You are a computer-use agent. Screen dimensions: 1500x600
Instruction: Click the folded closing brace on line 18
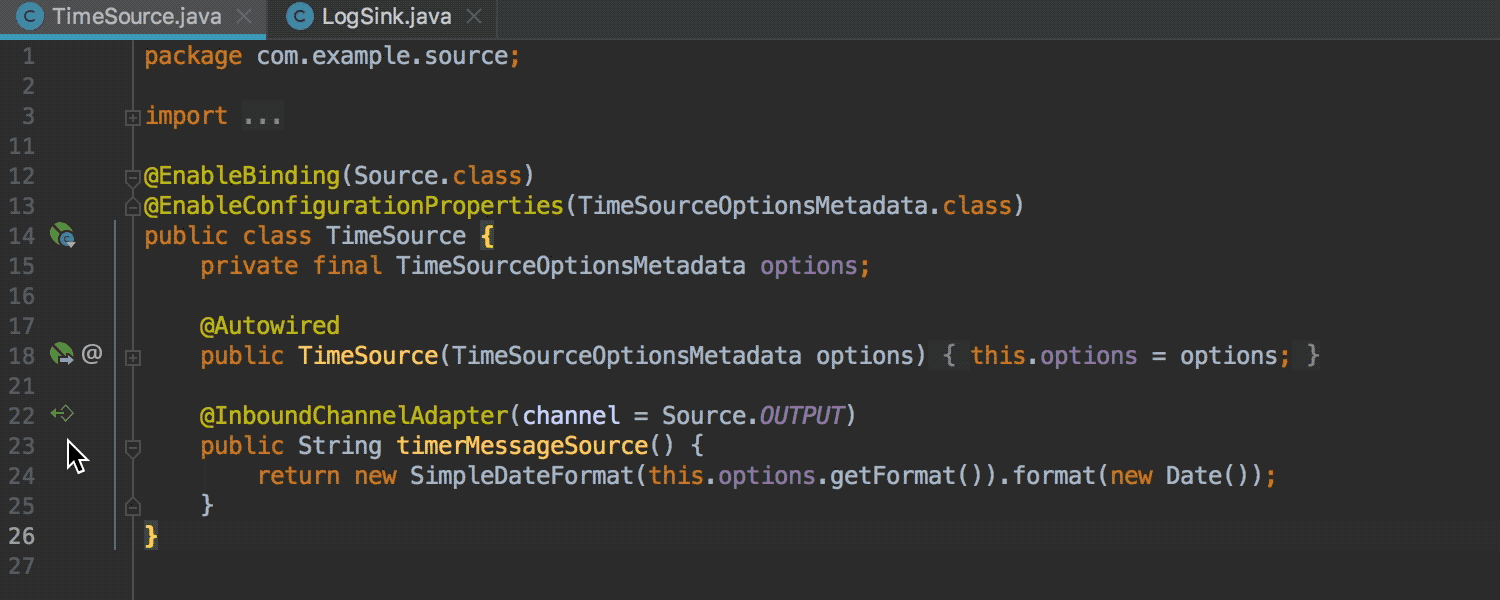pos(1313,356)
